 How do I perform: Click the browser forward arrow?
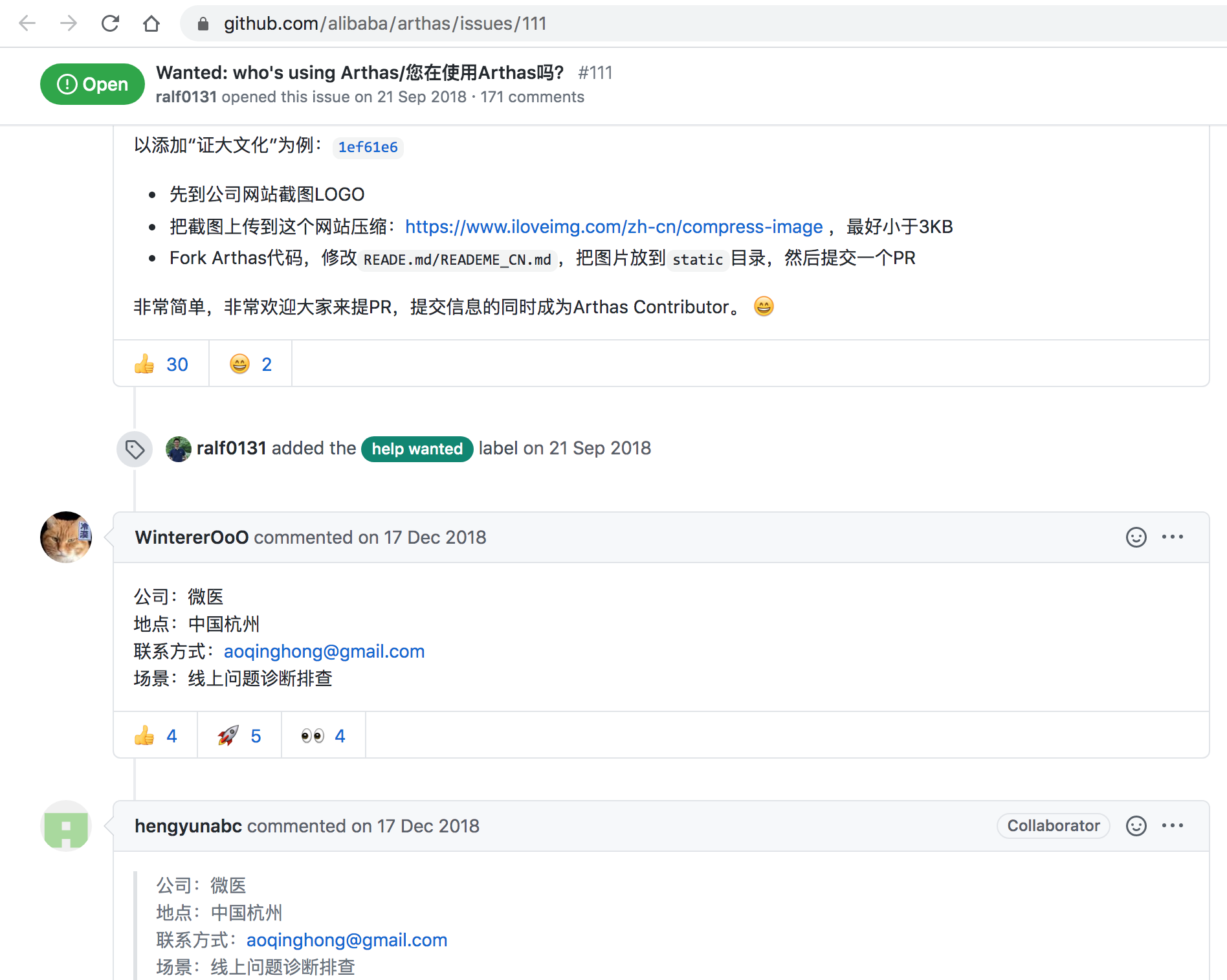pos(69,24)
